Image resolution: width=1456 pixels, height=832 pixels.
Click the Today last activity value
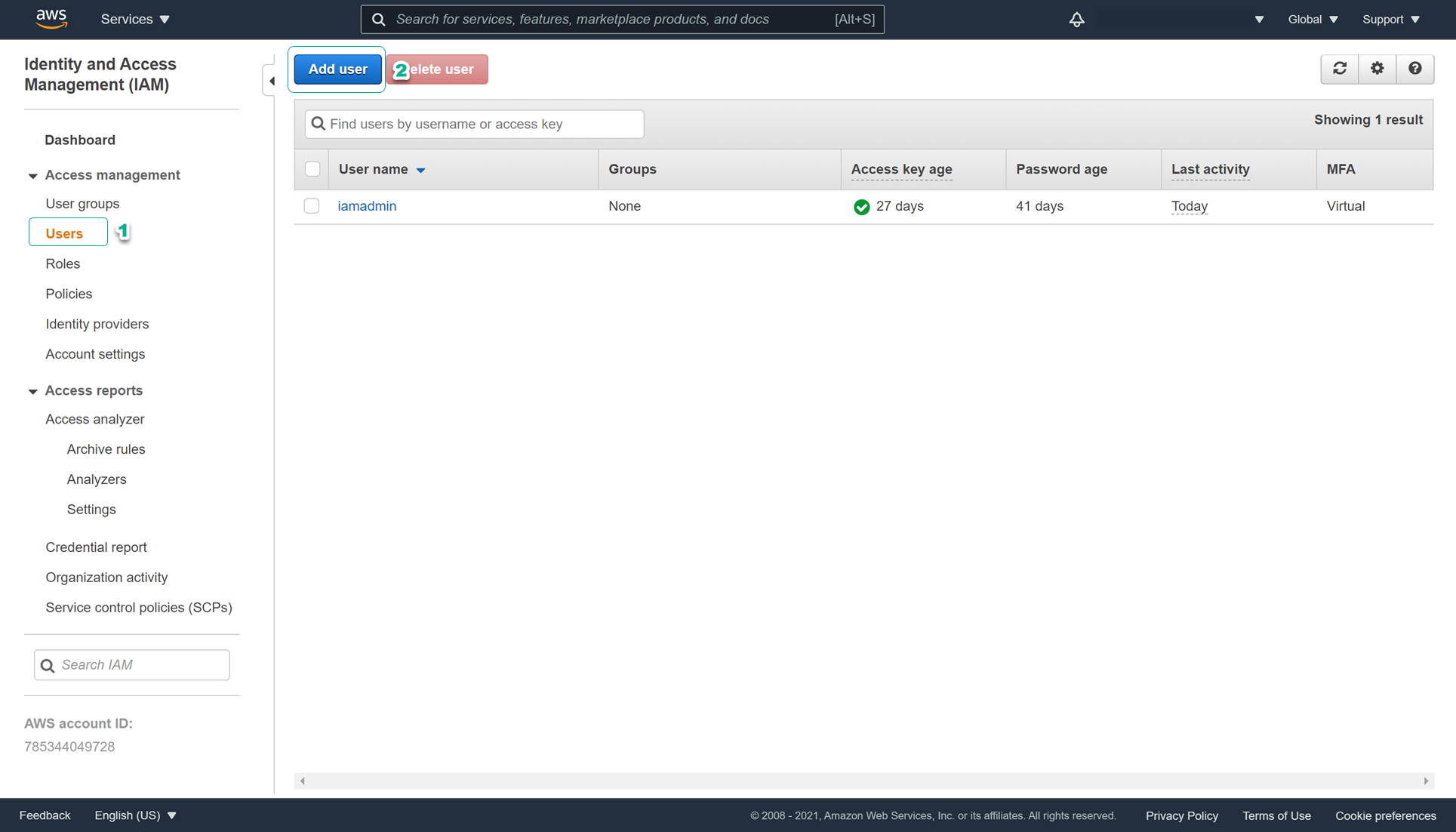(x=1190, y=206)
